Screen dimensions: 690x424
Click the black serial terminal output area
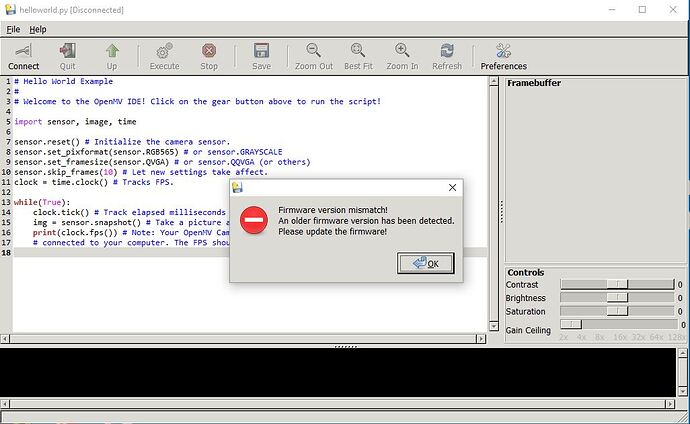[338, 372]
